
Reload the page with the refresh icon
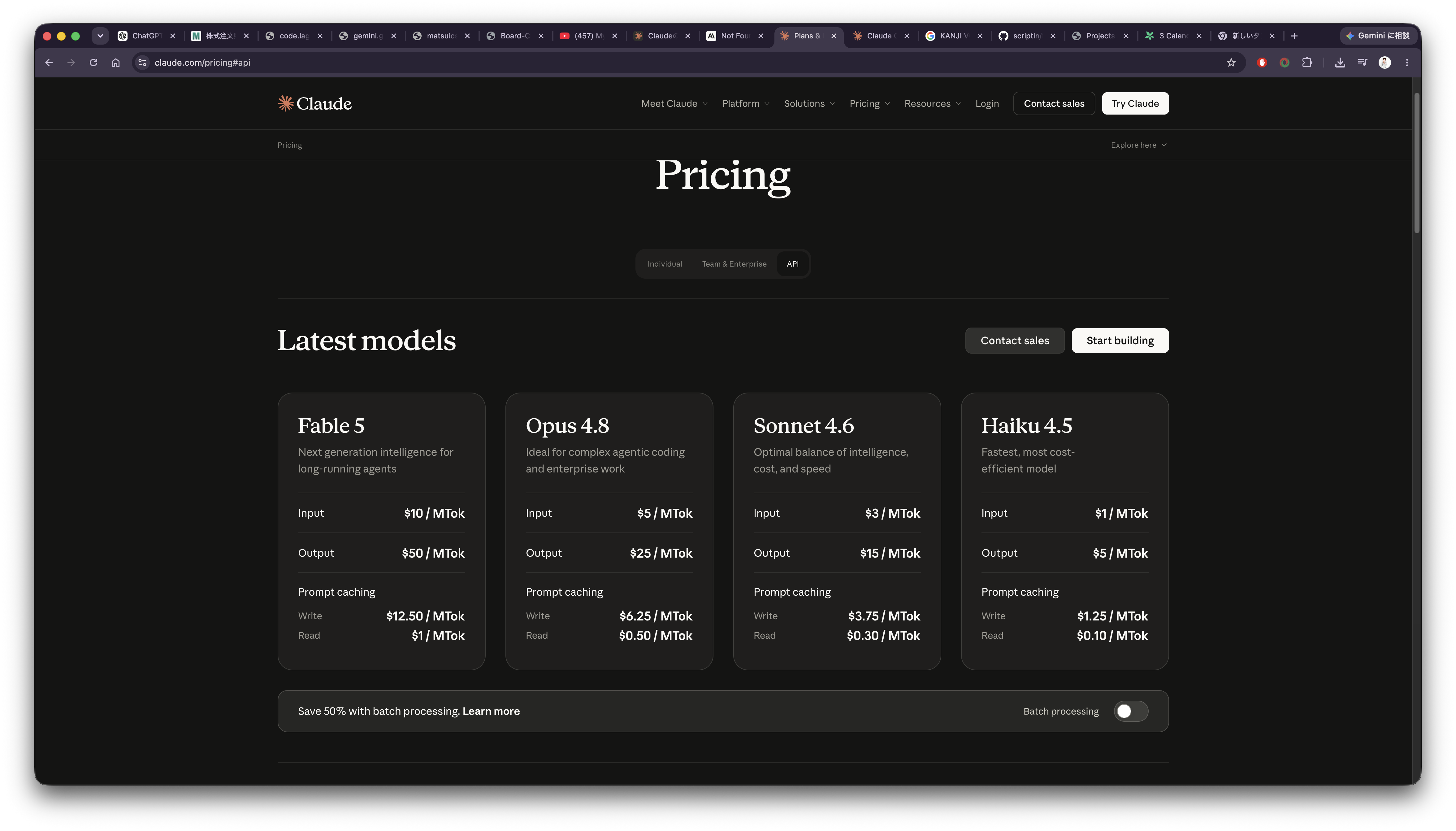[x=93, y=63]
